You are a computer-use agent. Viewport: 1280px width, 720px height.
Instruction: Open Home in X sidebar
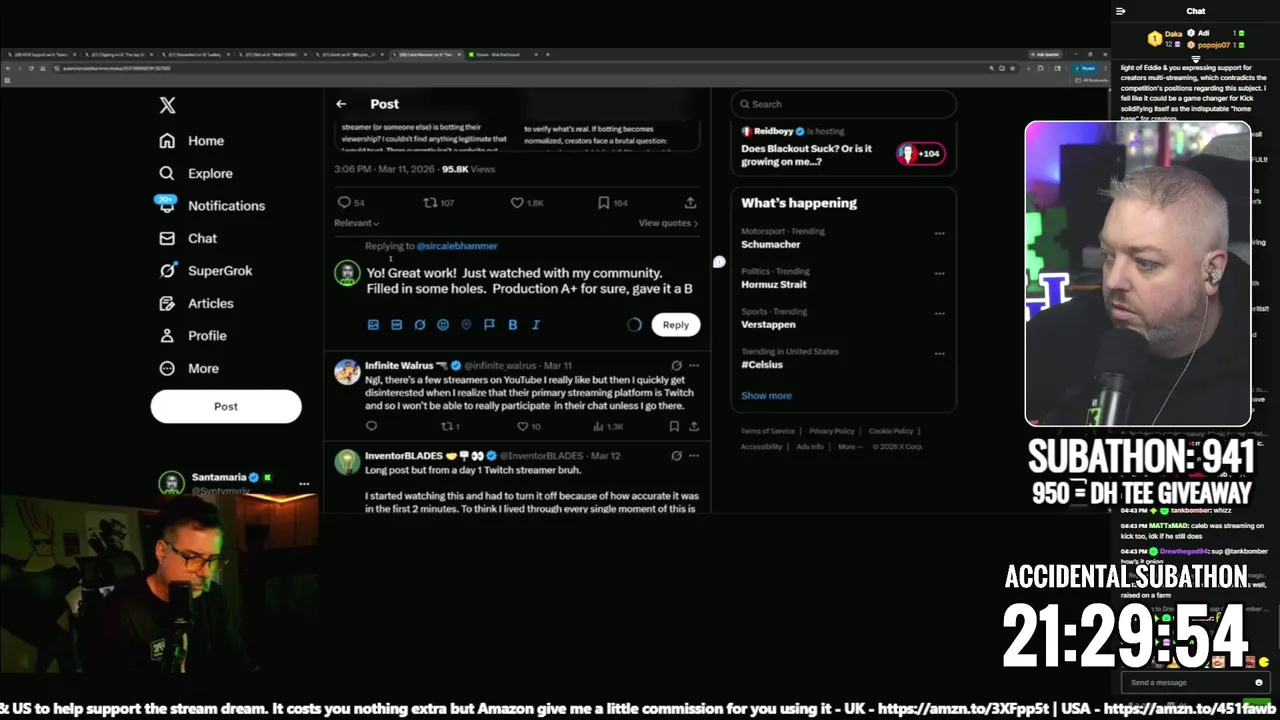(x=191, y=141)
